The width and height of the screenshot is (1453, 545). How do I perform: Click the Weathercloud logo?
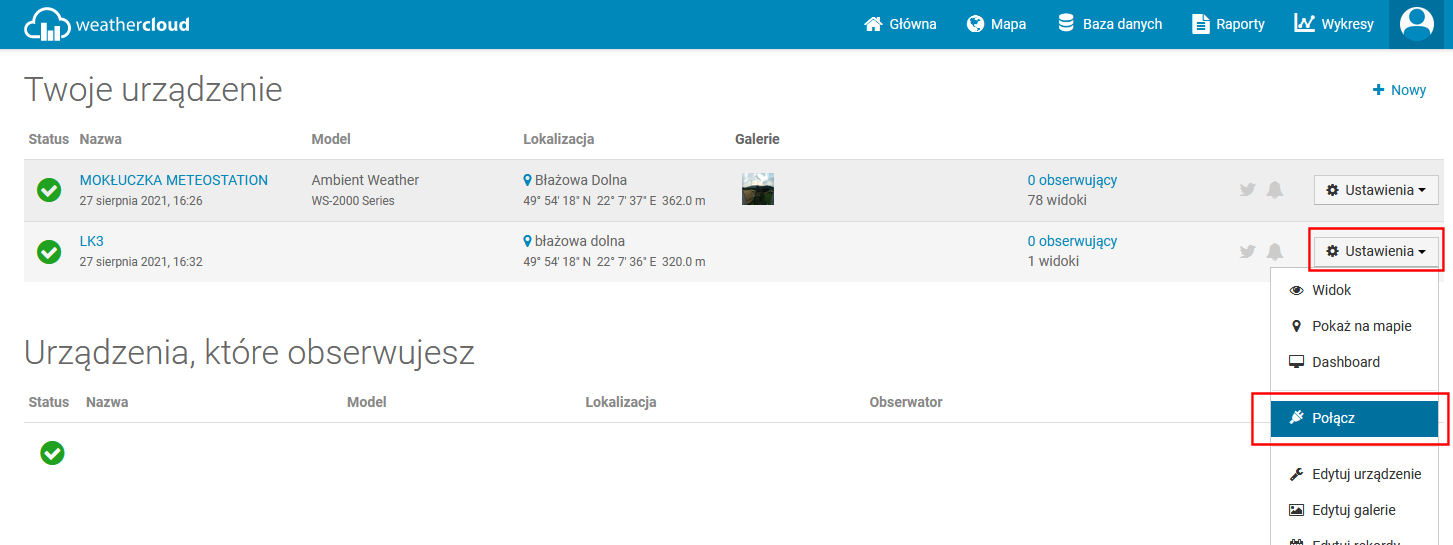pyautogui.click(x=107, y=24)
